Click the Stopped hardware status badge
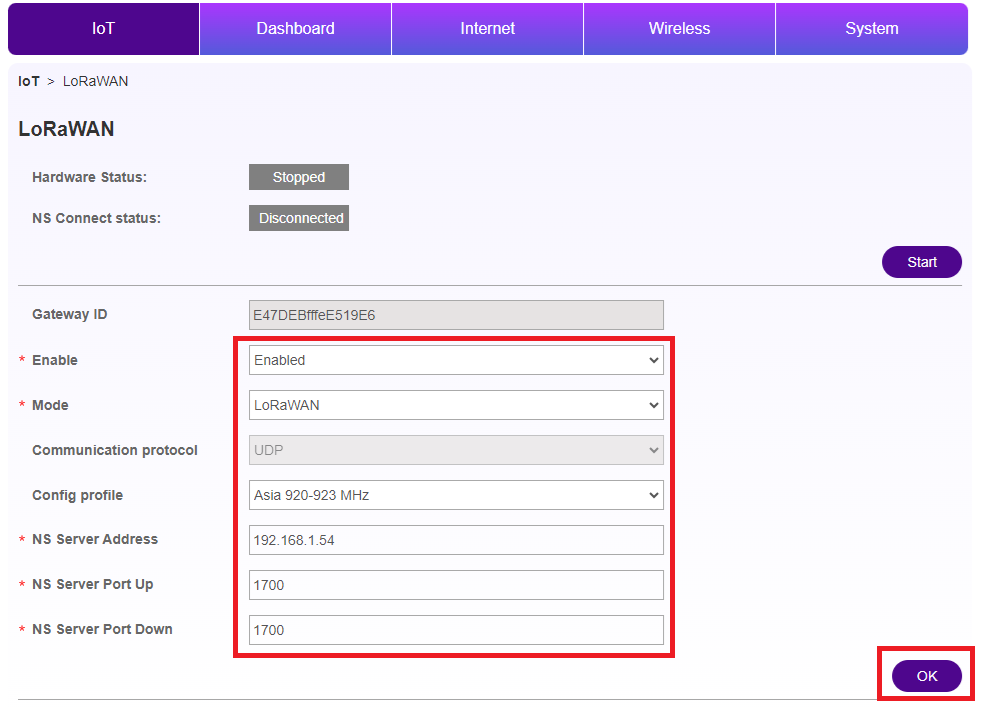The image size is (984, 708). coord(298,177)
